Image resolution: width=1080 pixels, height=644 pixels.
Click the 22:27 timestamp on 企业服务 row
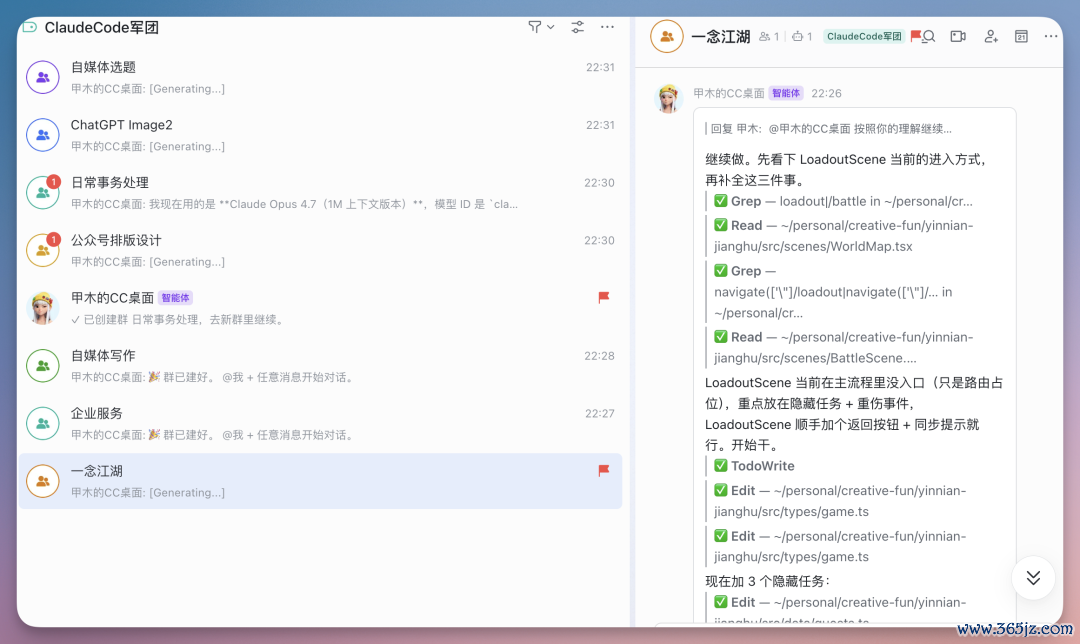(599, 414)
